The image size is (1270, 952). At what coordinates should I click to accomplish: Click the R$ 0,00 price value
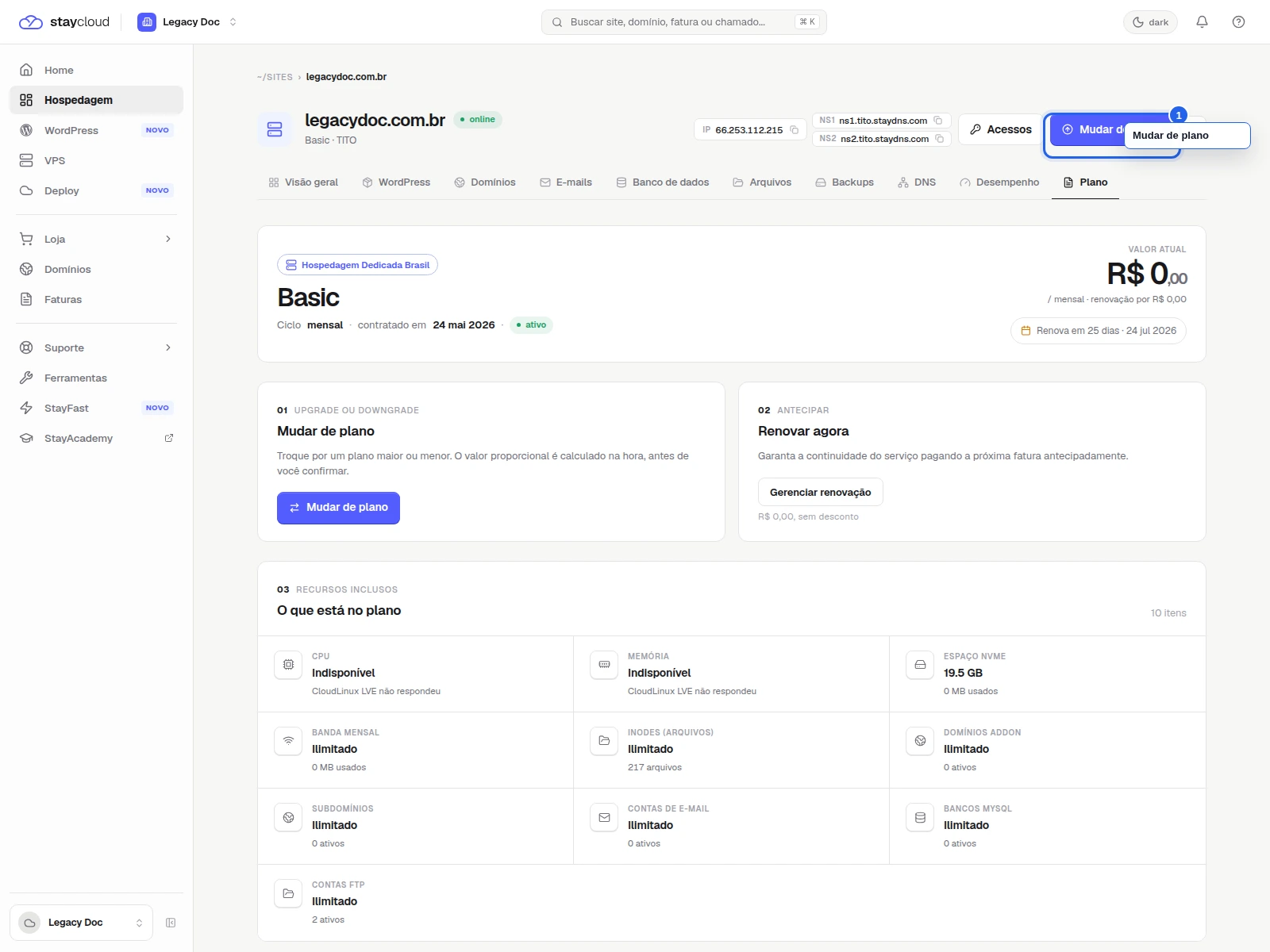click(x=1147, y=274)
